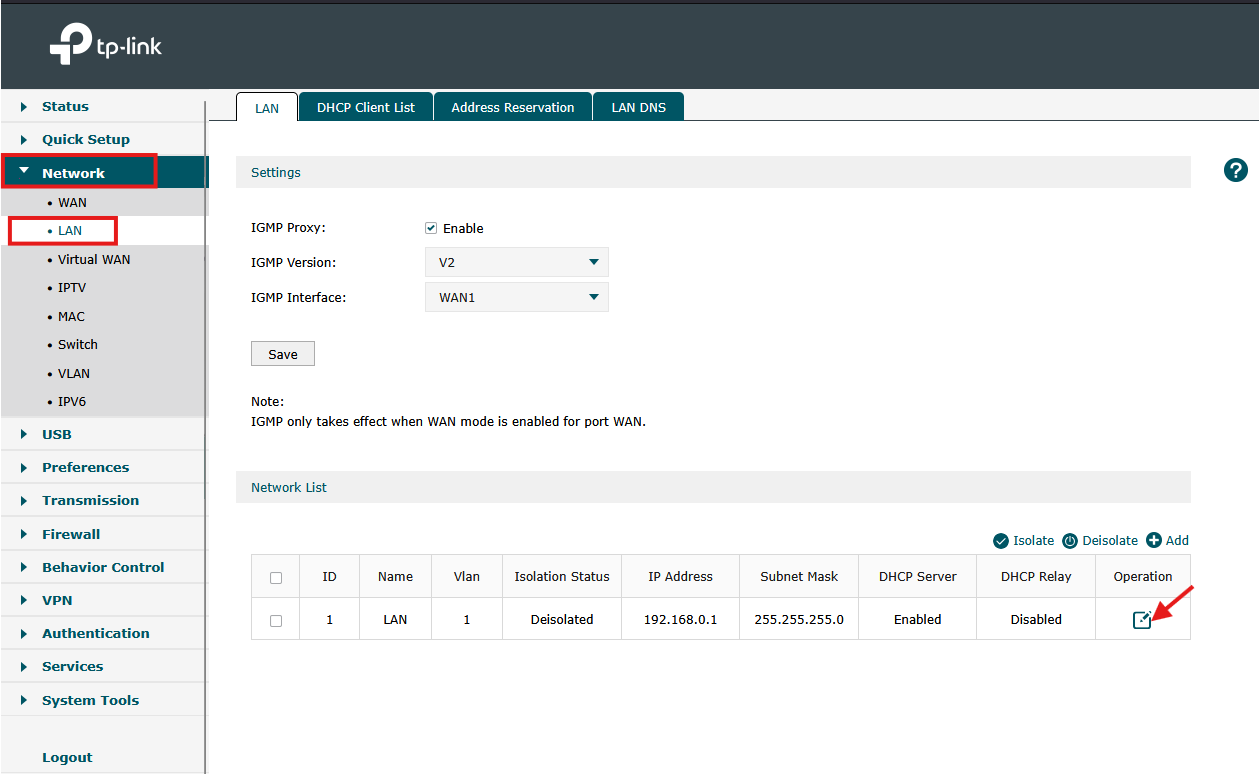Open the Address Reservation tab
The height and width of the screenshot is (774, 1259).
(512, 106)
